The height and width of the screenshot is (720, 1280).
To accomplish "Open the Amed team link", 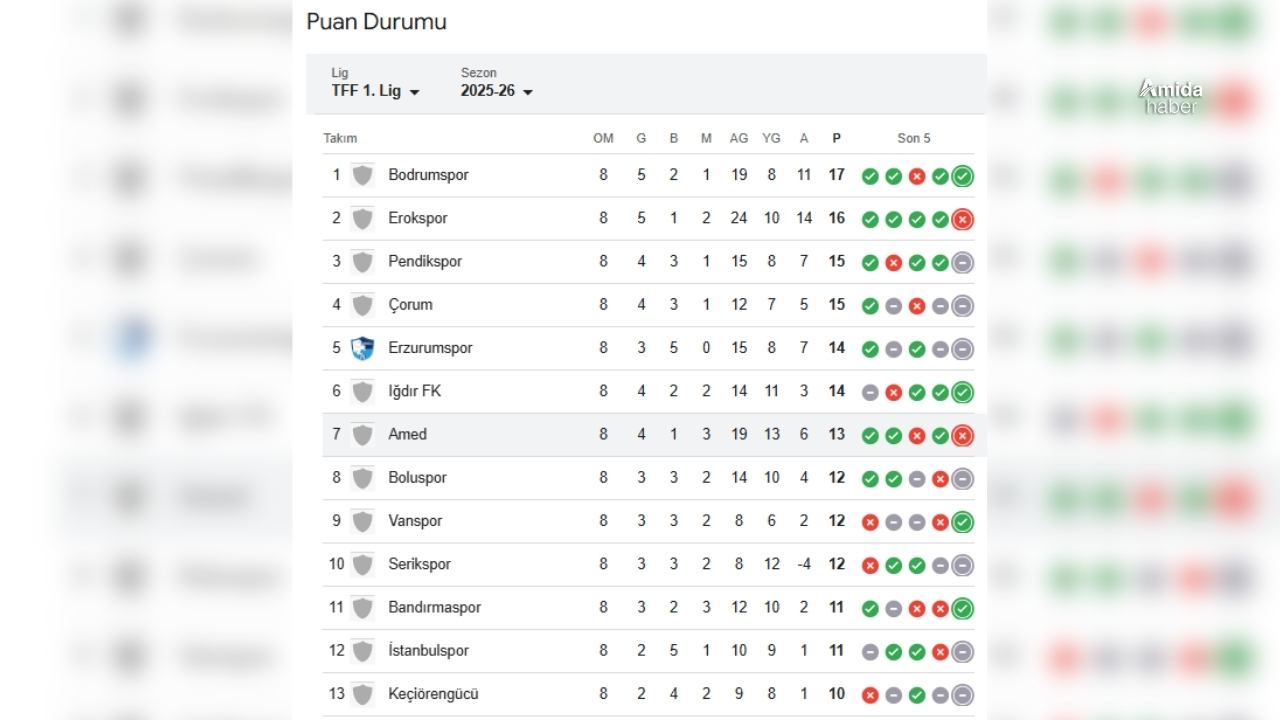I will coord(407,434).
